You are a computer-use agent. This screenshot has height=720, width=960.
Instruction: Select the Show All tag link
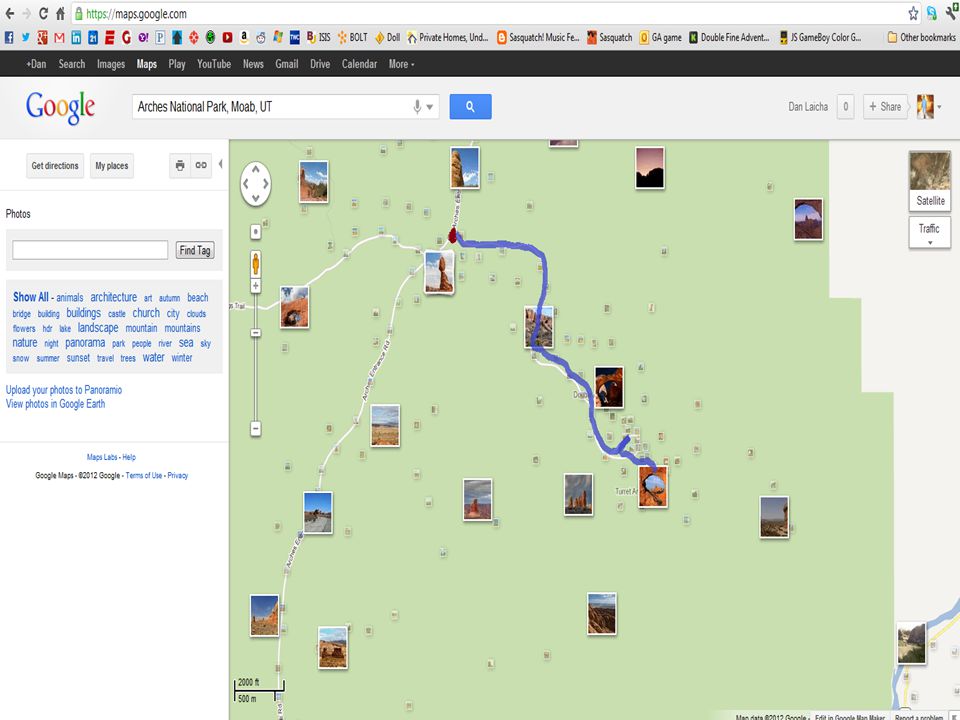coord(31,297)
